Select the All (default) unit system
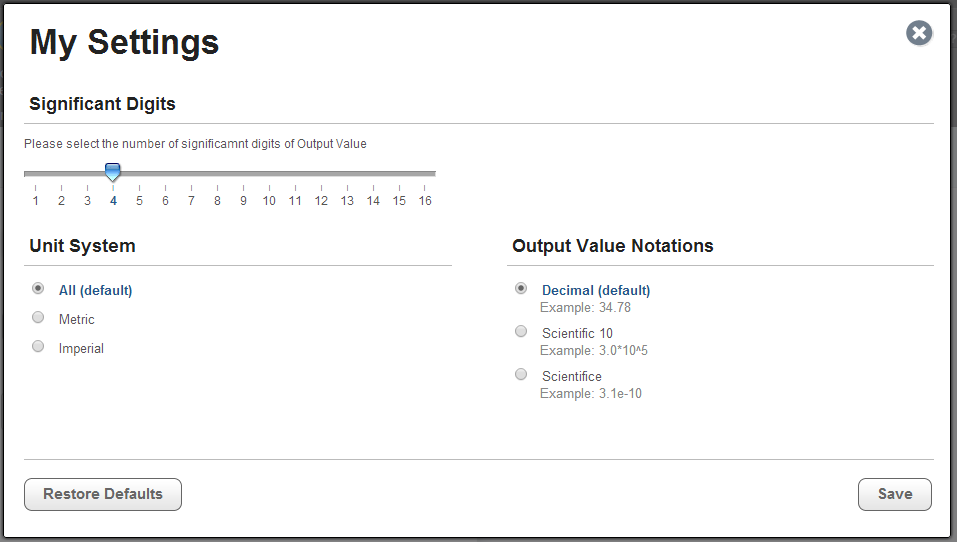Viewport: 957px width, 542px height. (x=38, y=288)
